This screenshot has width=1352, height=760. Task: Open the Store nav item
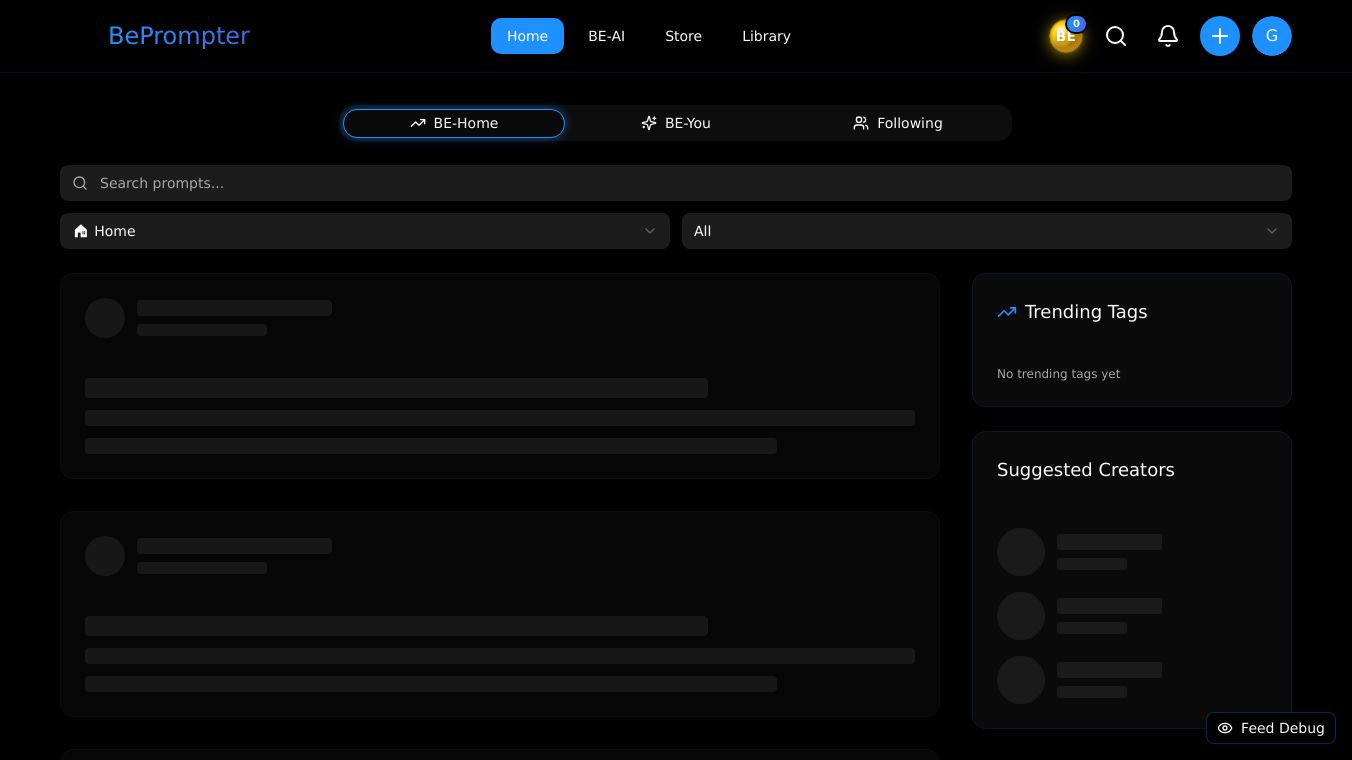point(683,36)
